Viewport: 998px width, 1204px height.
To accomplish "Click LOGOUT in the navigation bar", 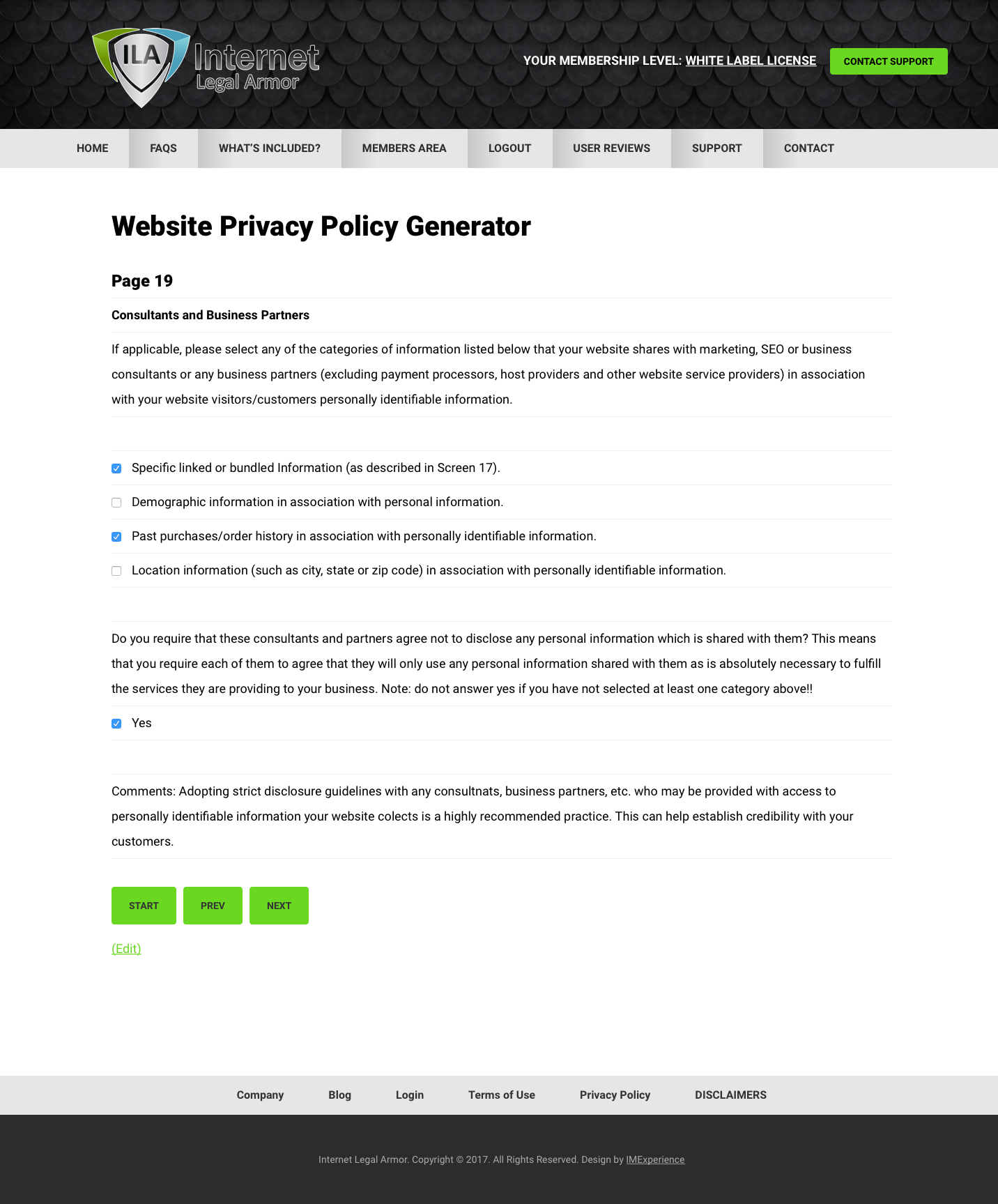I will pyautogui.click(x=509, y=148).
